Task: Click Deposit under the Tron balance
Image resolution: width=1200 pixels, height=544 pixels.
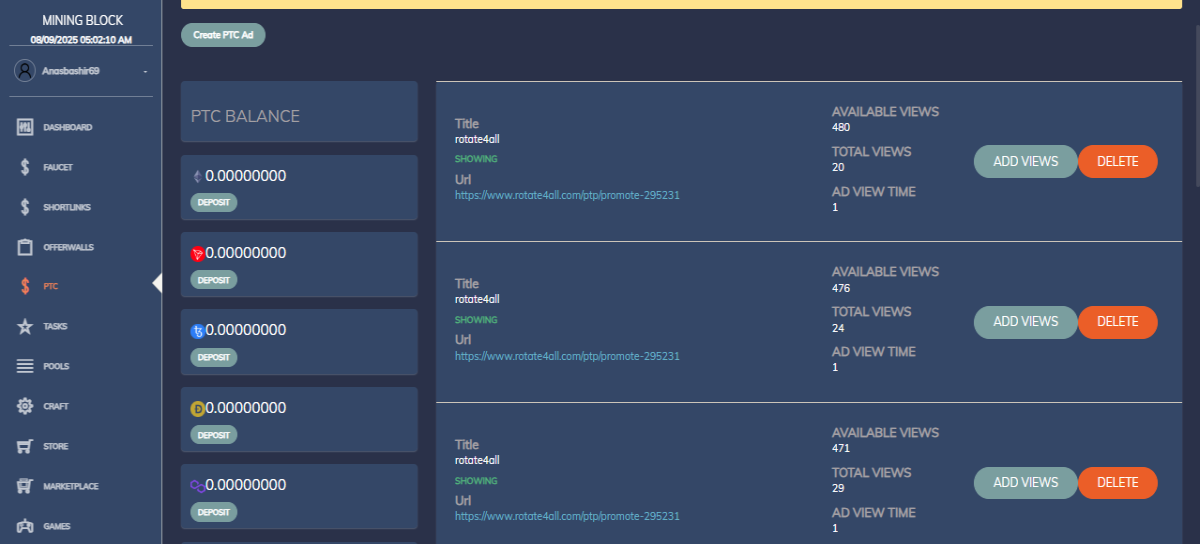Action: (213, 280)
